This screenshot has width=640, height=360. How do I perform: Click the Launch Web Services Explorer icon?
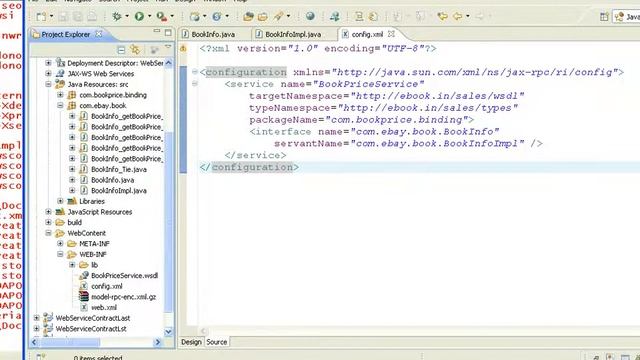pos(335,16)
